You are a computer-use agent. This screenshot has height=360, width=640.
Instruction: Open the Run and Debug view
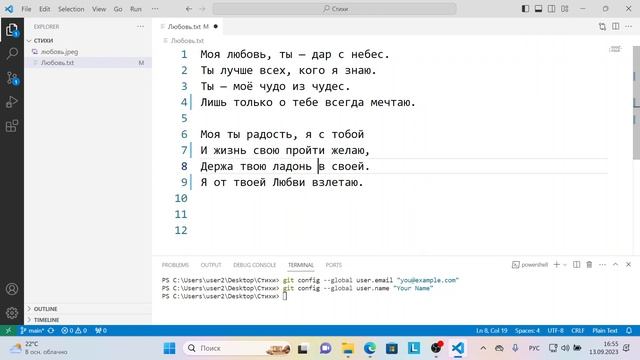(12, 102)
